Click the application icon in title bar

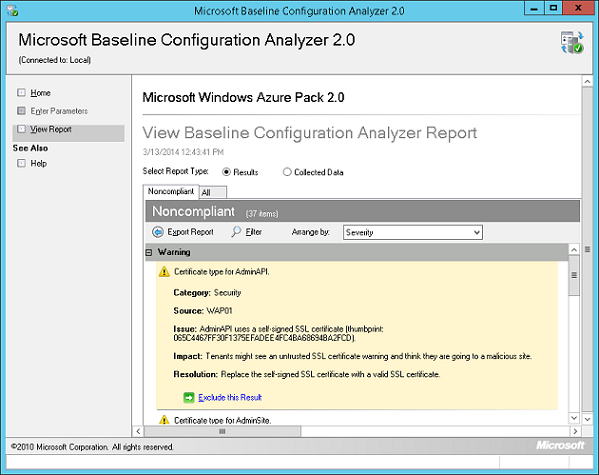click(x=13, y=10)
